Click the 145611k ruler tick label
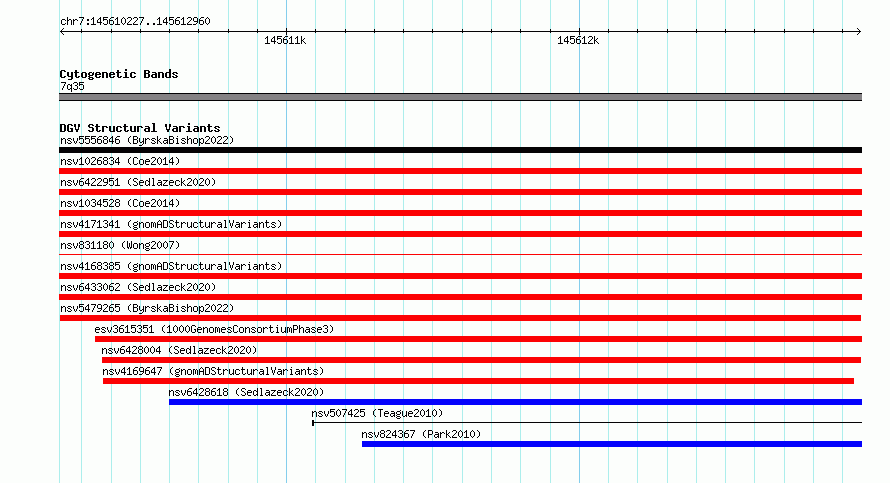The height and width of the screenshot is (483, 890). [x=285, y=40]
